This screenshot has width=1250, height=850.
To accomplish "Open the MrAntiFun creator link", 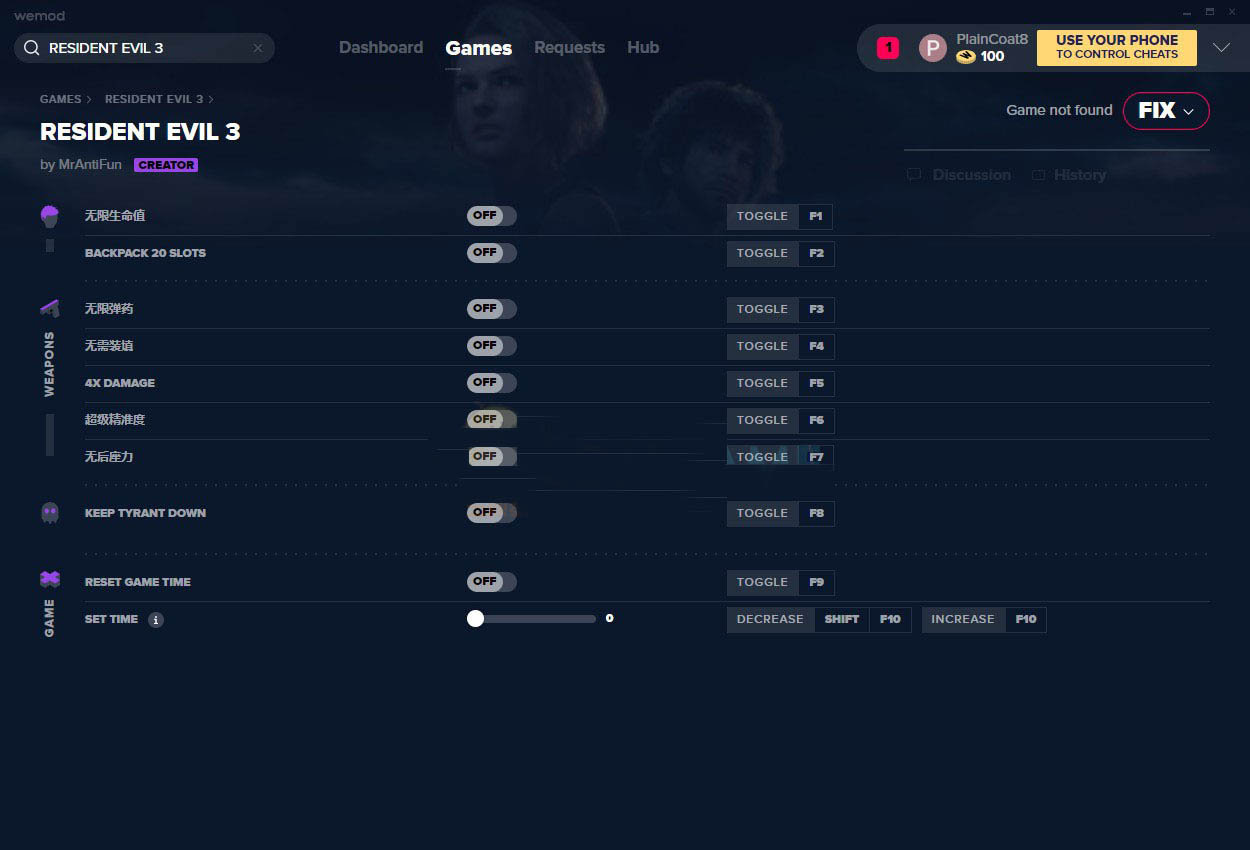I will click(x=91, y=165).
